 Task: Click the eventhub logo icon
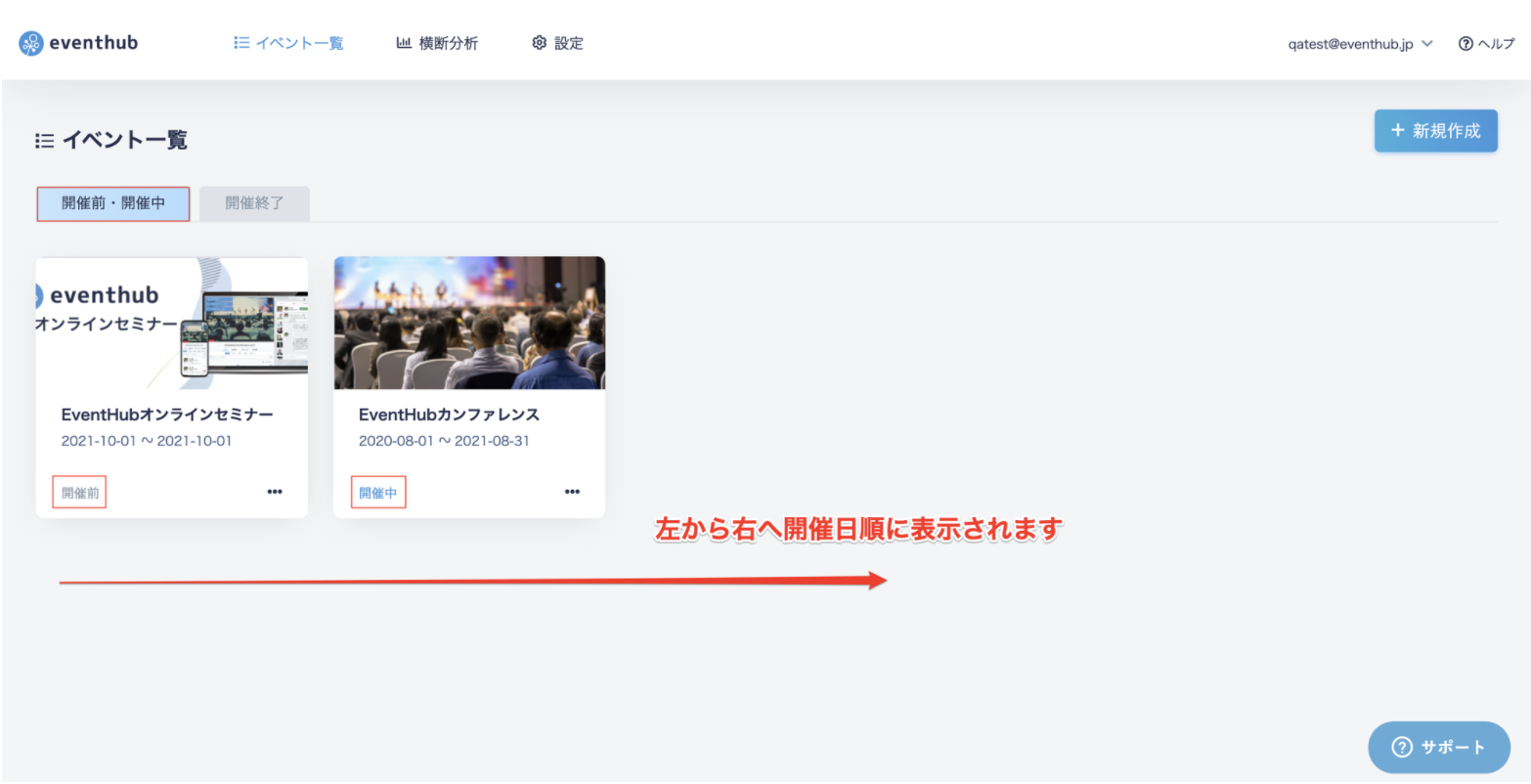[31, 43]
